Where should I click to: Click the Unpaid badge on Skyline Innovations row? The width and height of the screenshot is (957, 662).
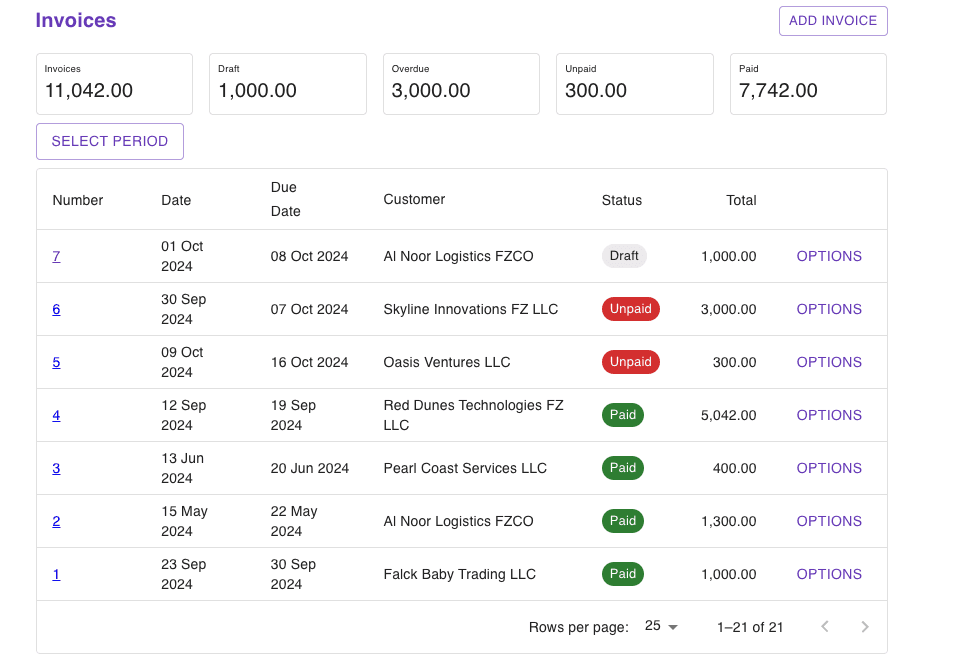click(630, 309)
